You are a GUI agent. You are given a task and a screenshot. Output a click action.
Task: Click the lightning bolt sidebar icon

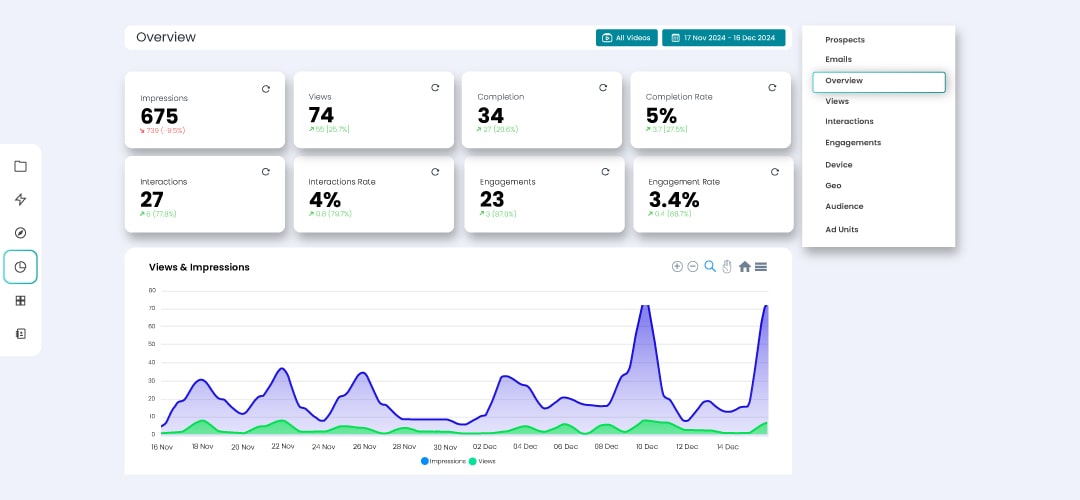pyautogui.click(x=20, y=199)
